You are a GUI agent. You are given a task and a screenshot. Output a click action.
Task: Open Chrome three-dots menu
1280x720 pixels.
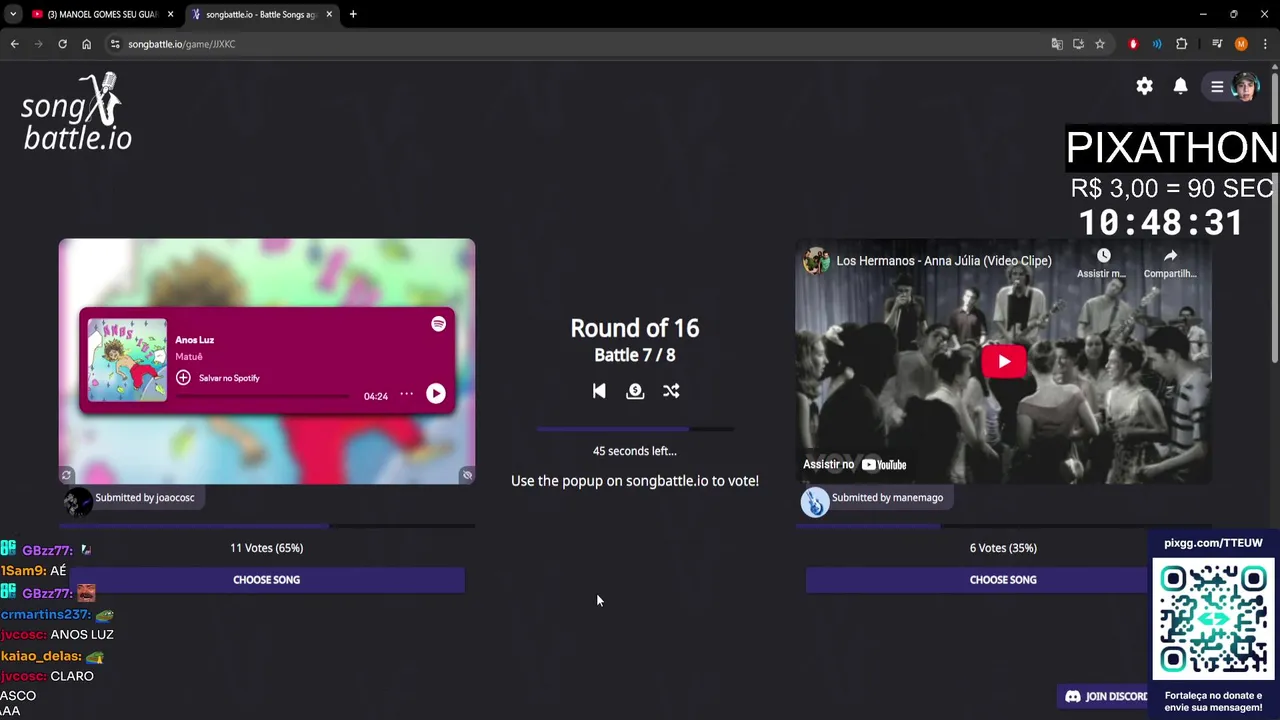(x=1265, y=44)
